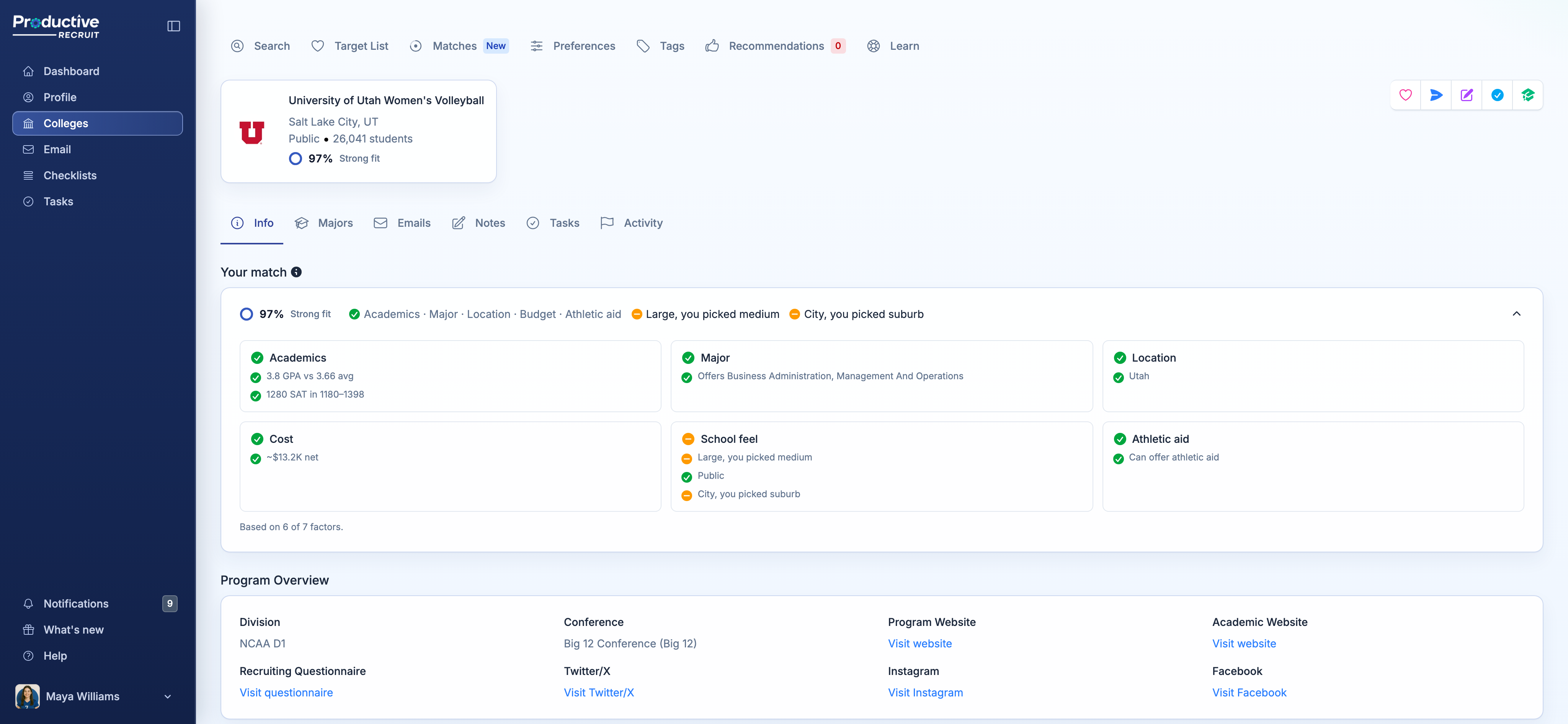Click '1280 SAT in 1180–1398' text
Image resolution: width=1568 pixels, height=724 pixels.
pos(315,395)
